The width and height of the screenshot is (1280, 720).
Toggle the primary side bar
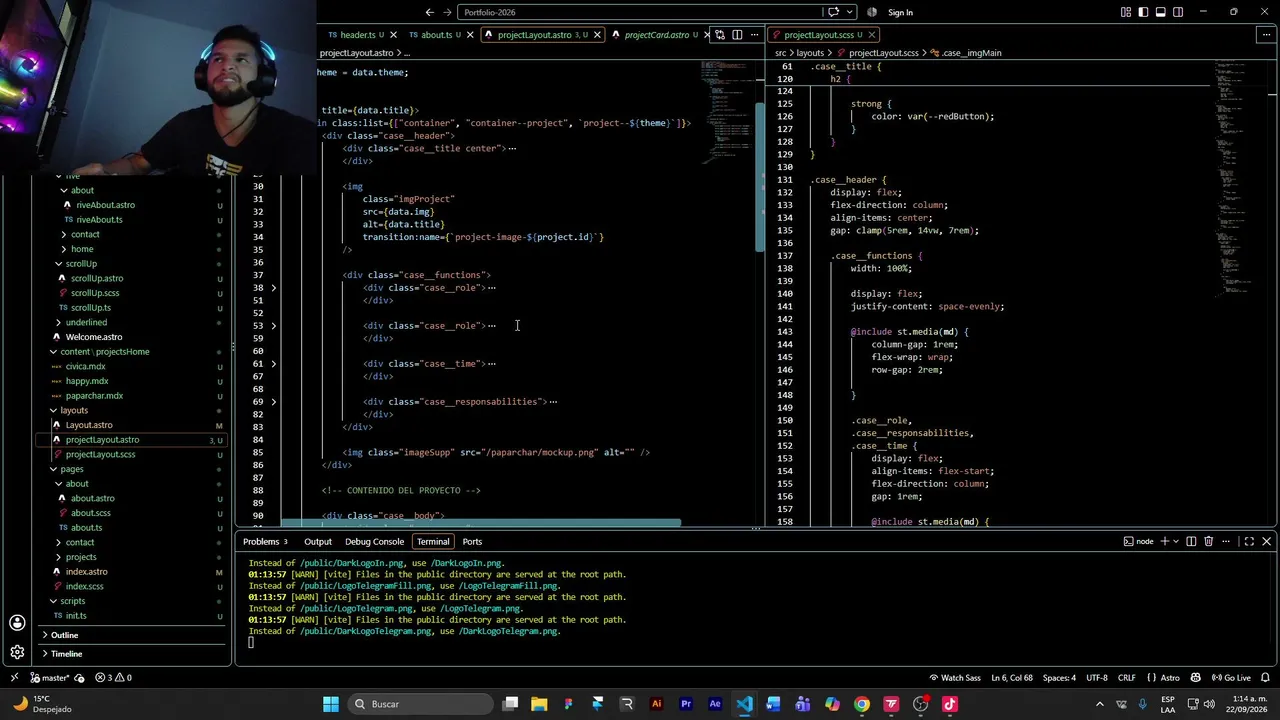click(1144, 12)
